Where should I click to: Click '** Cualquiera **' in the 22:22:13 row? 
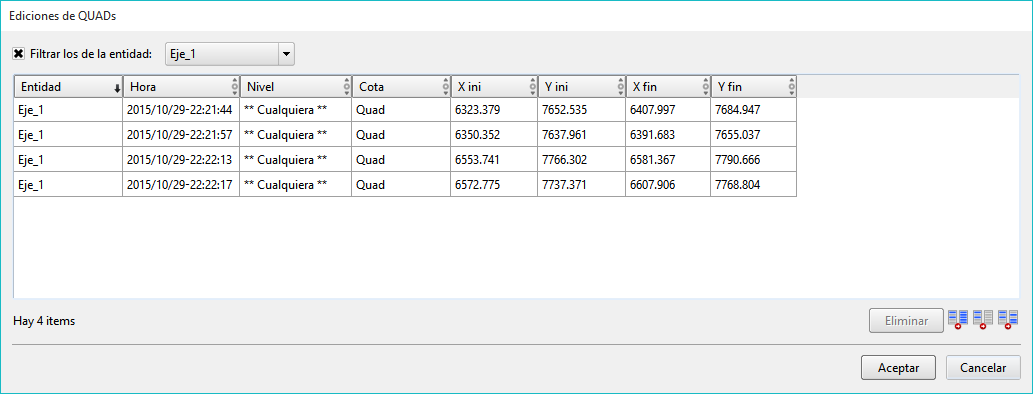pos(296,160)
